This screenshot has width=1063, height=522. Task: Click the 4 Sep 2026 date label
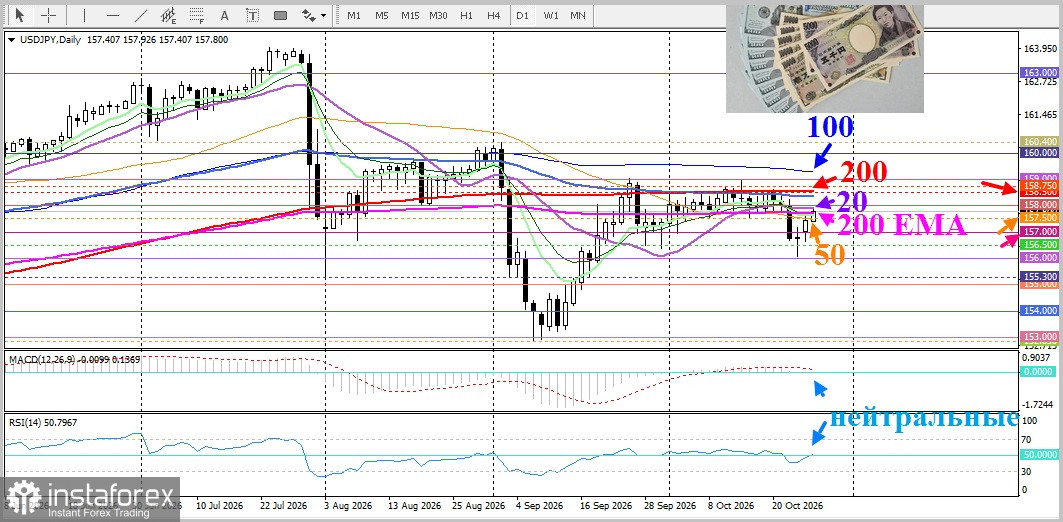pyautogui.click(x=539, y=506)
